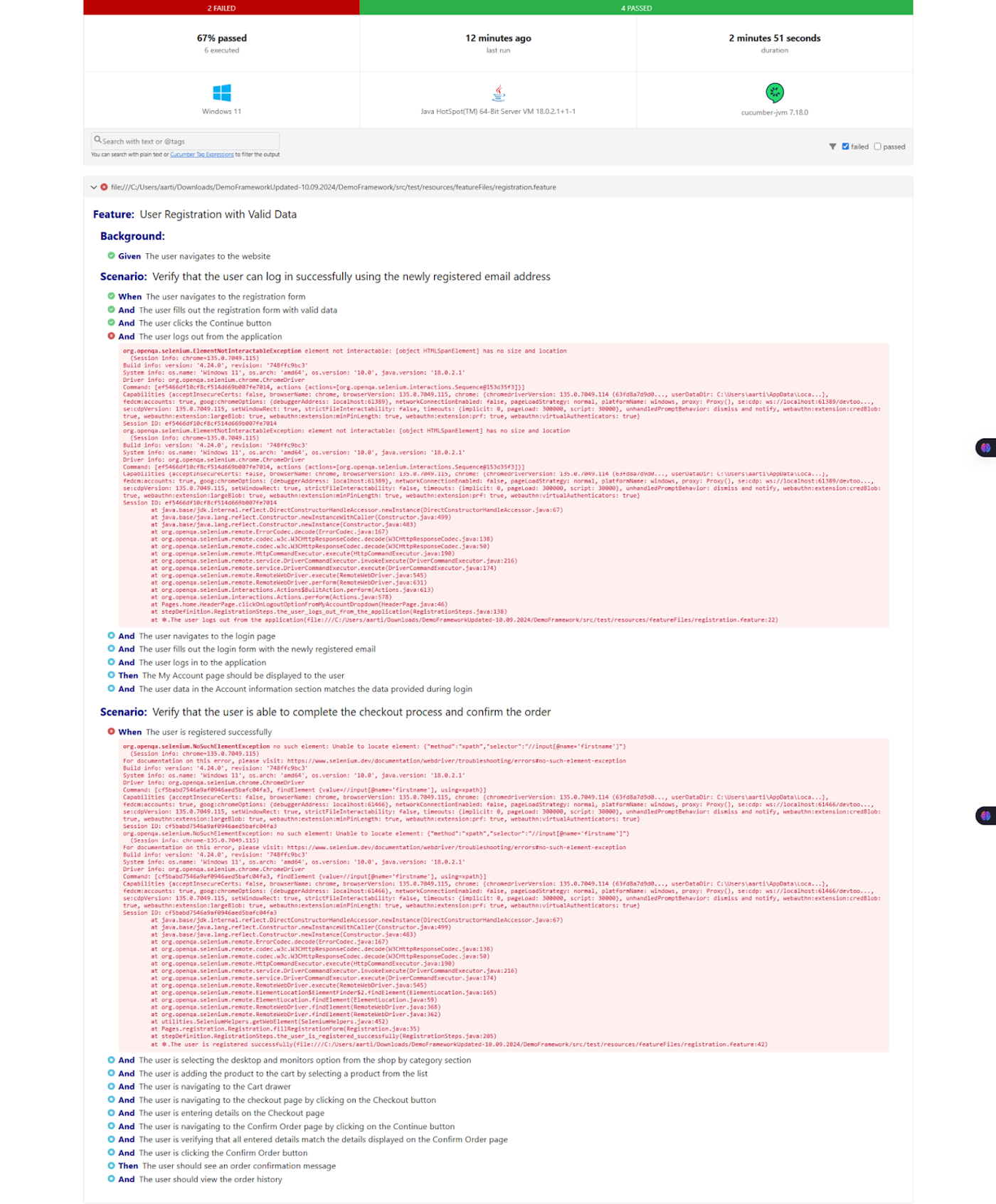Viewport: 996px width, 1204px height.
Task: Collapse the registration.feature file chevron
Action: [93, 187]
